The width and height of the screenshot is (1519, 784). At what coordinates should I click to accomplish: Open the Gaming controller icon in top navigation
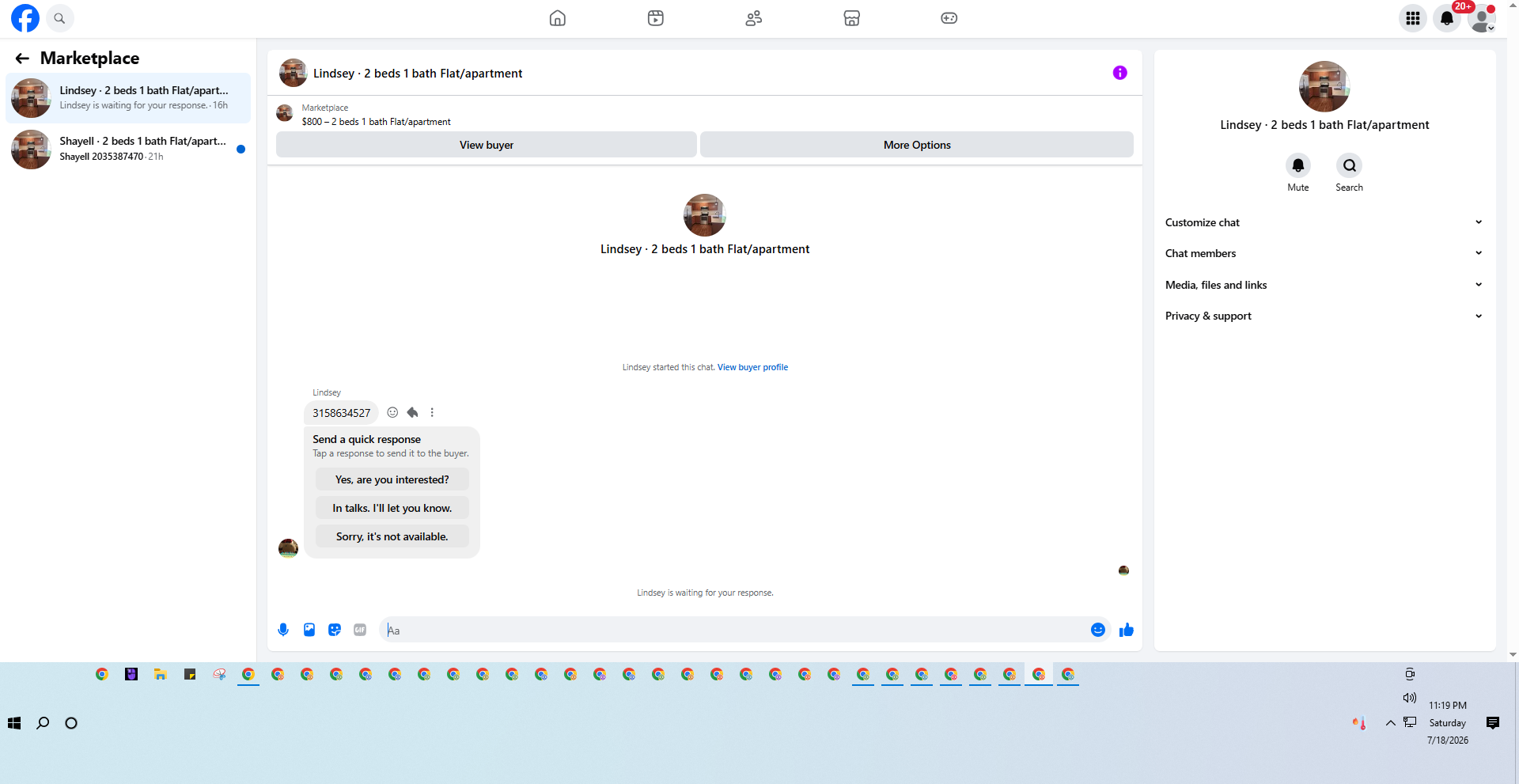click(949, 18)
